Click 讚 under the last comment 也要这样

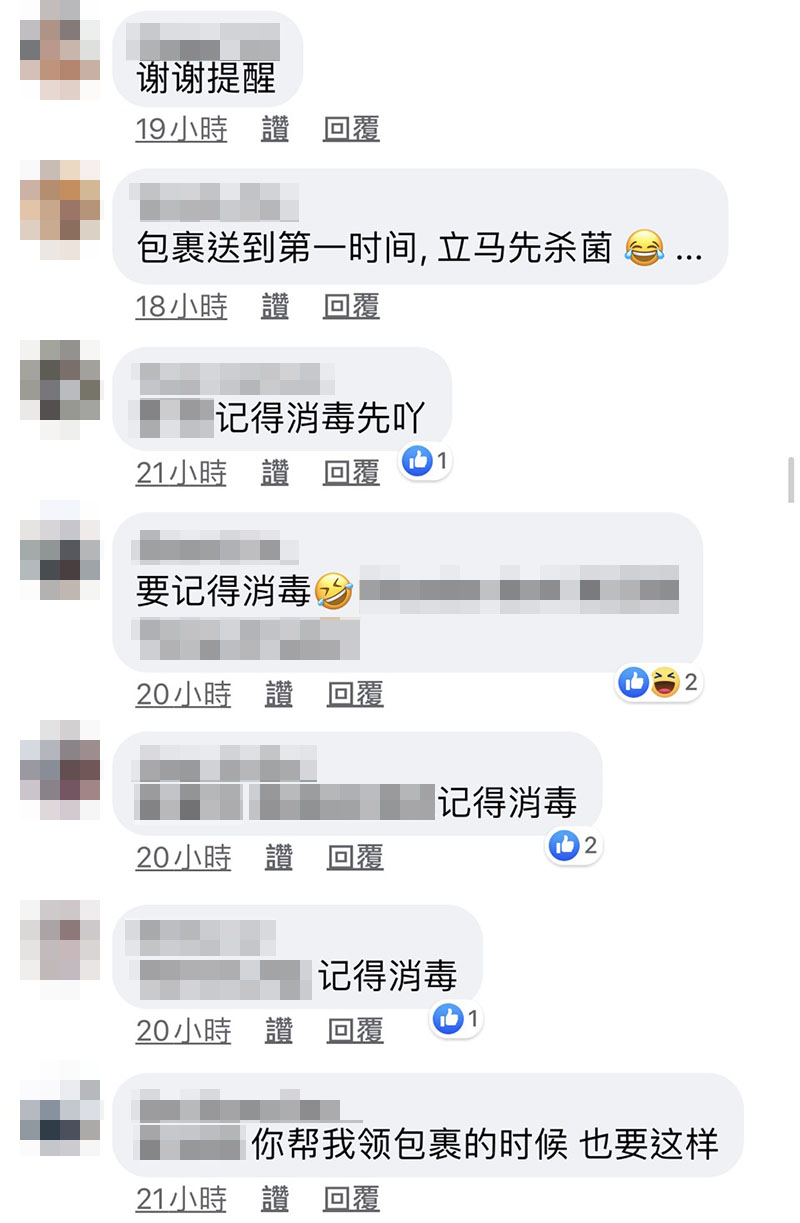(275, 1199)
